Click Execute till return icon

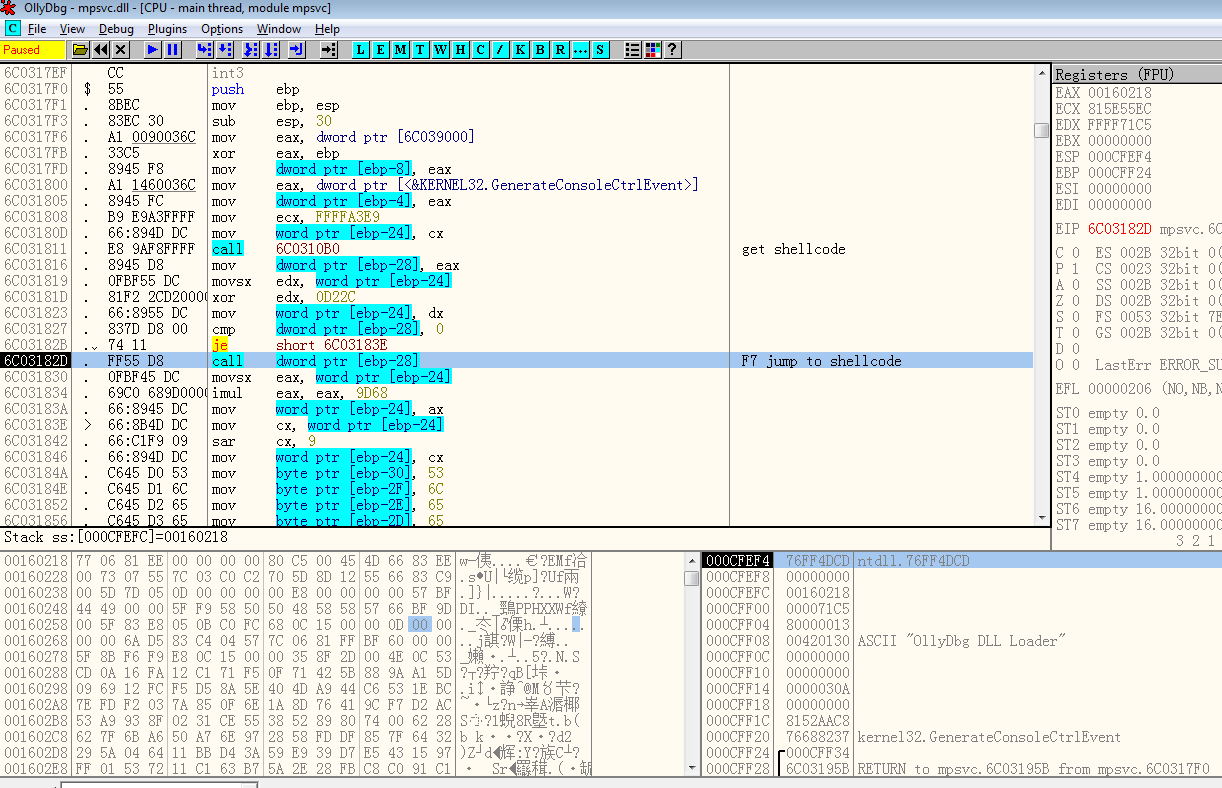click(x=296, y=49)
